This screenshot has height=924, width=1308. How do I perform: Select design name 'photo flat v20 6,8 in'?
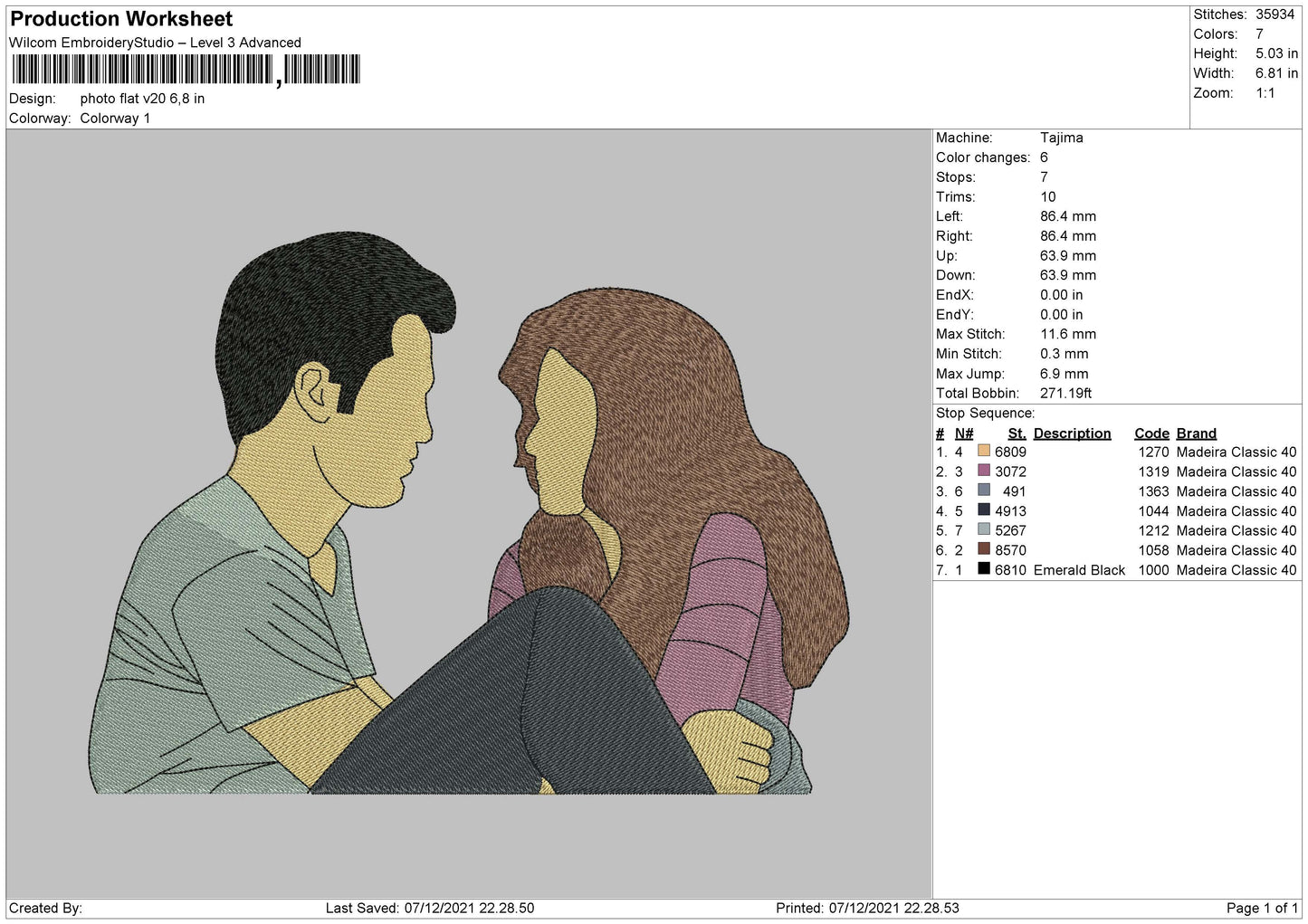point(142,99)
